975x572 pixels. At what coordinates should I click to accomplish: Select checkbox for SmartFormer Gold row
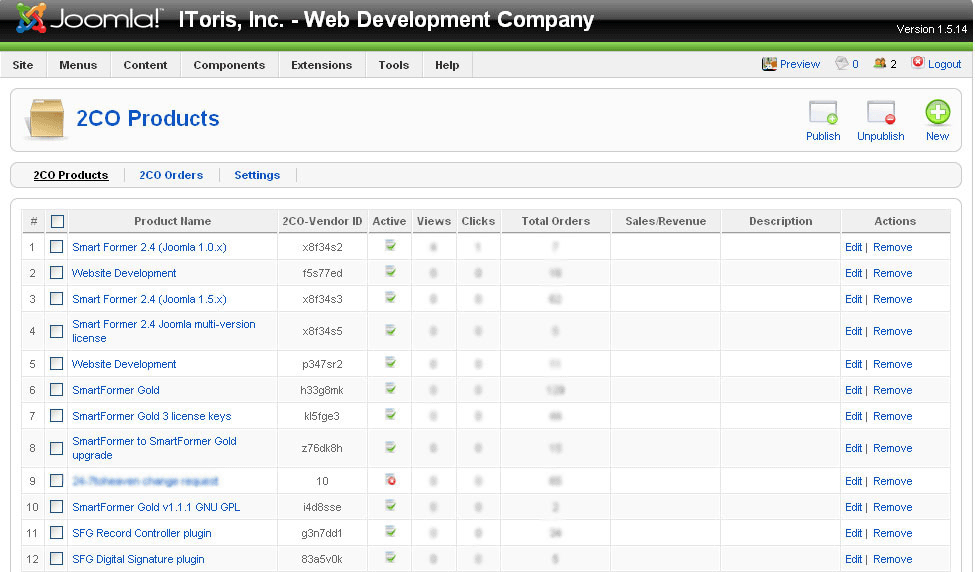57,389
